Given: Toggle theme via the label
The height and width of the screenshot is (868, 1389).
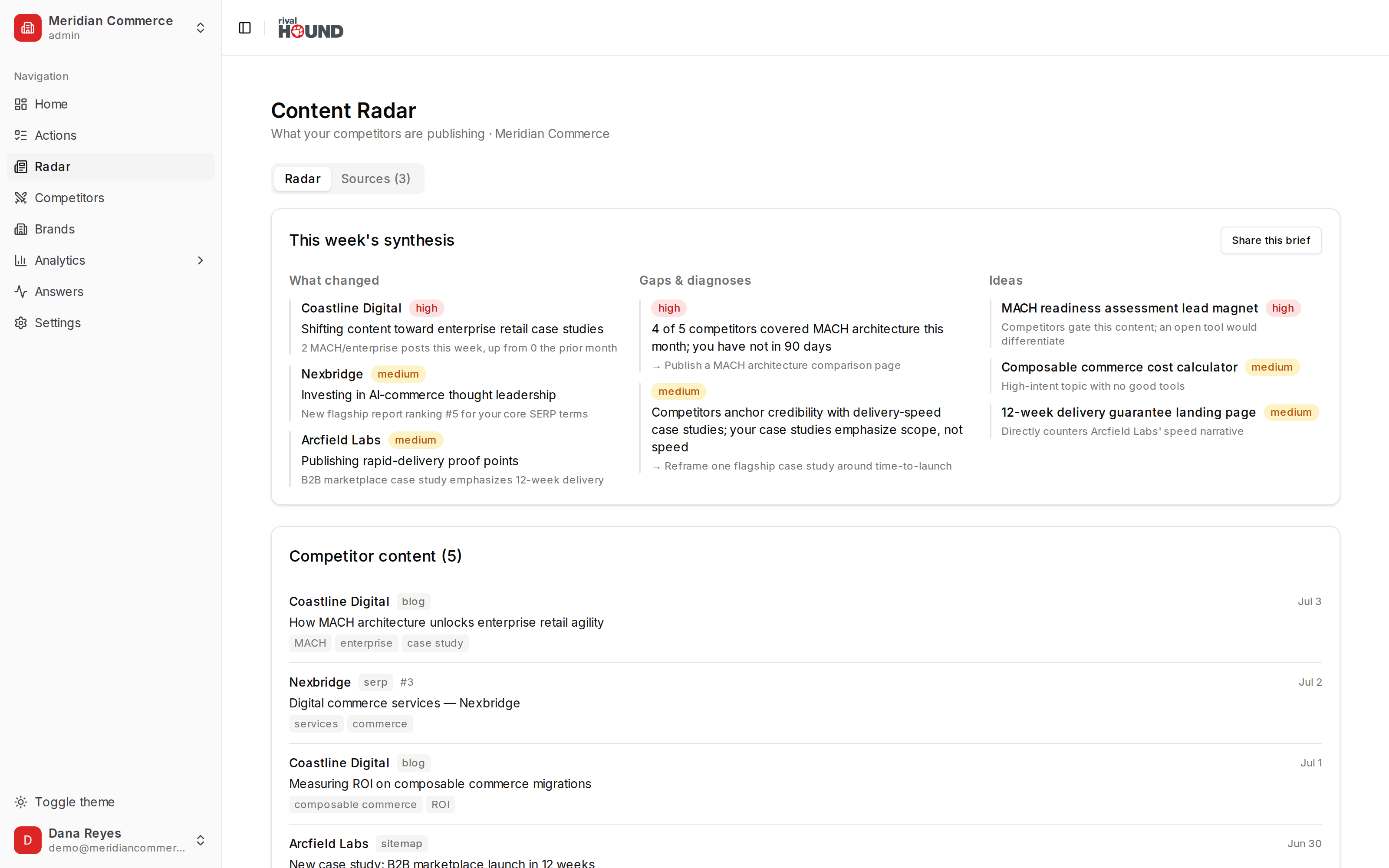Looking at the screenshot, I should click(75, 802).
